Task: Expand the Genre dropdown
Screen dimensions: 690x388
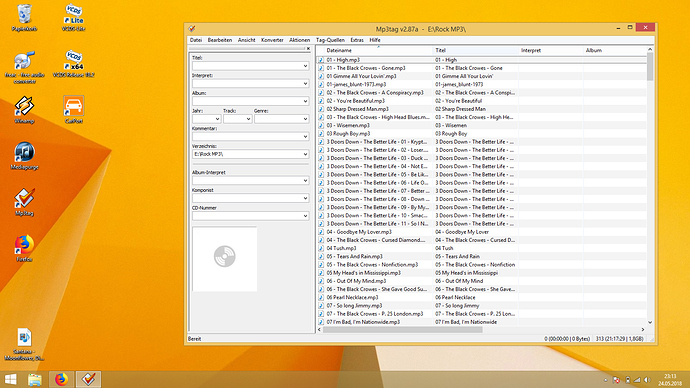Action: [305, 119]
